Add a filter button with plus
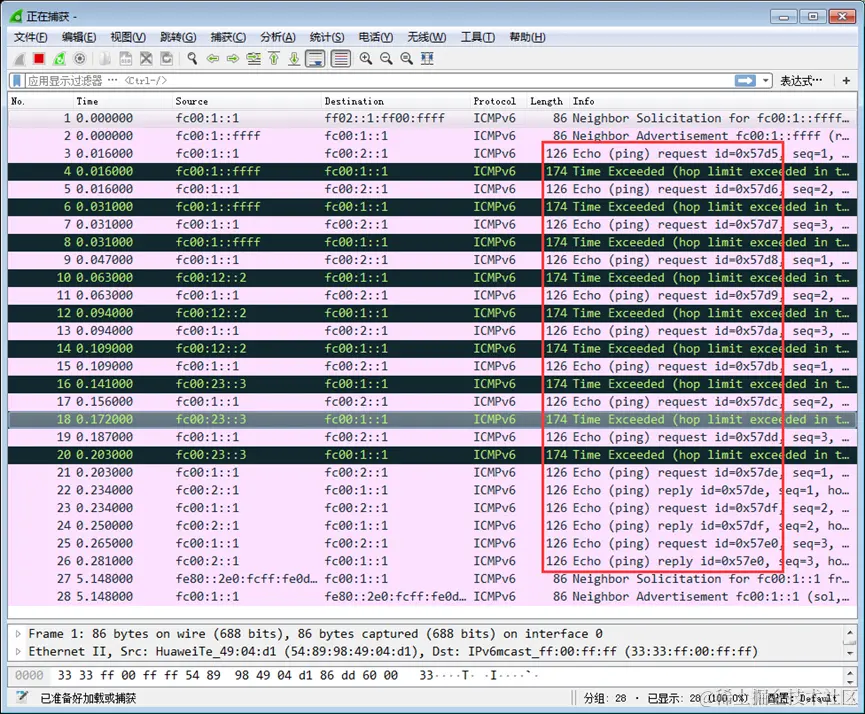Screen dimensions: 865x714 pos(846,81)
